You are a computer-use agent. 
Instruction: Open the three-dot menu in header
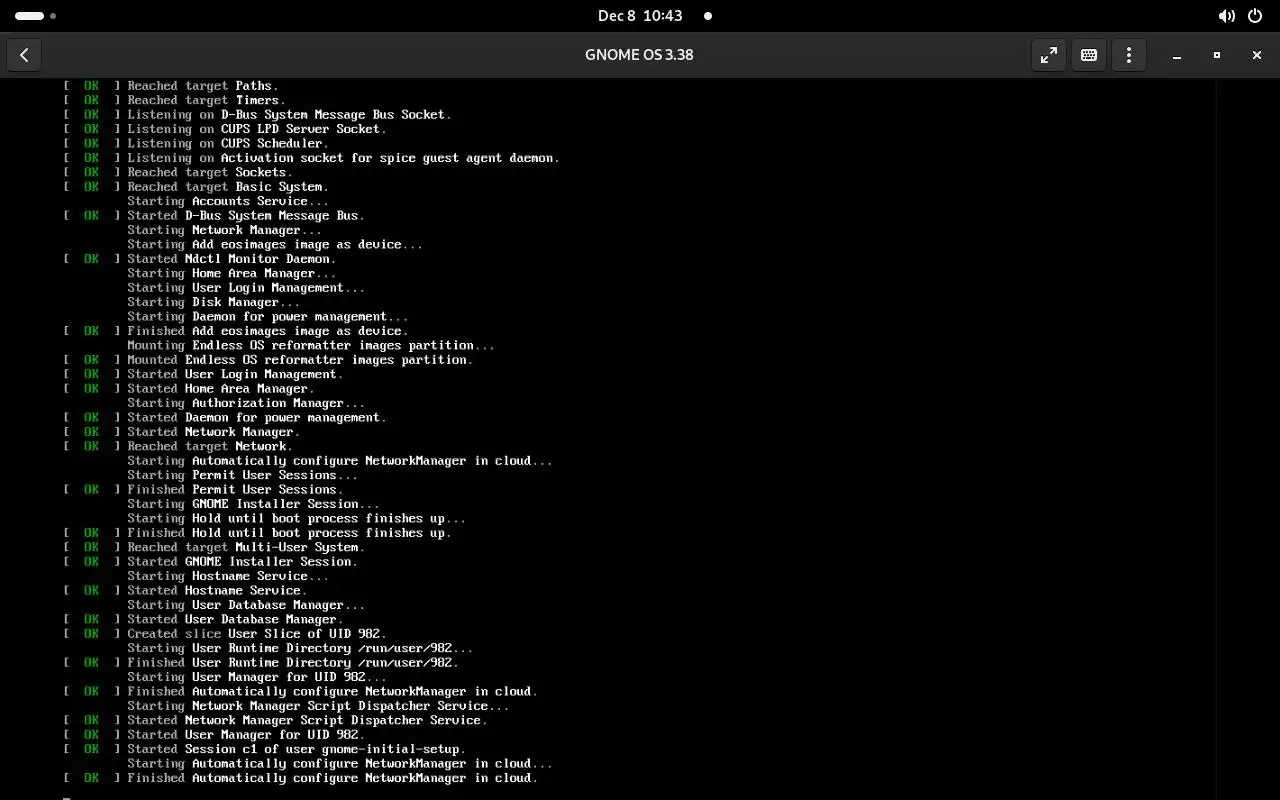pyautogui.click(x=1129, y=55)
